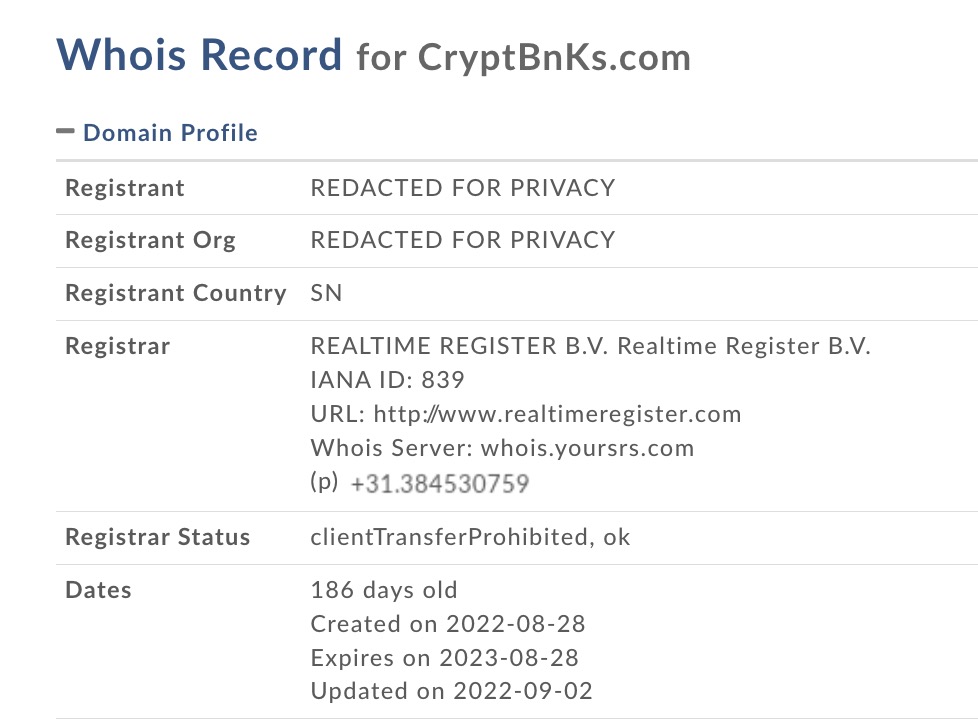Click the whois.yoursrs.com Whois Server text
This screenshot has width=978, height=720.
[x=587, y=448]
